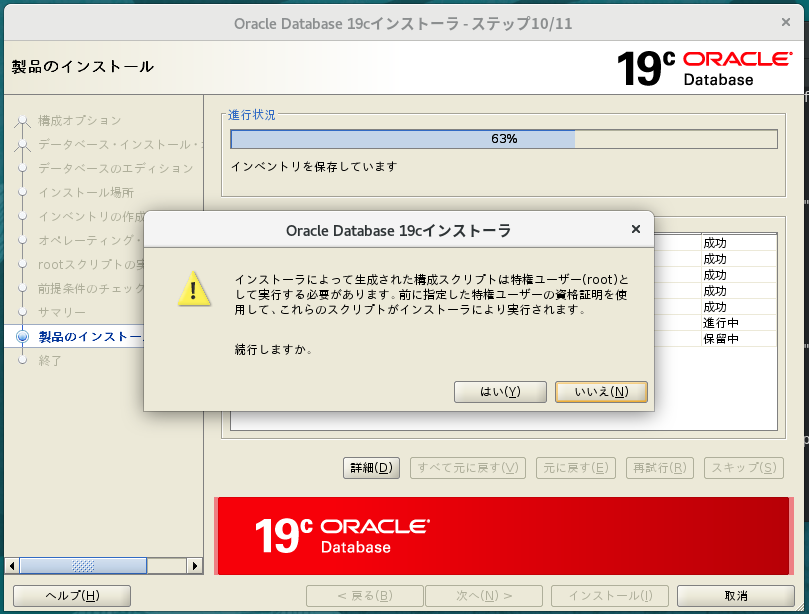Go back with < 戻る(B) button
Screen dimensions: 809x614
[x=365, y=596]
